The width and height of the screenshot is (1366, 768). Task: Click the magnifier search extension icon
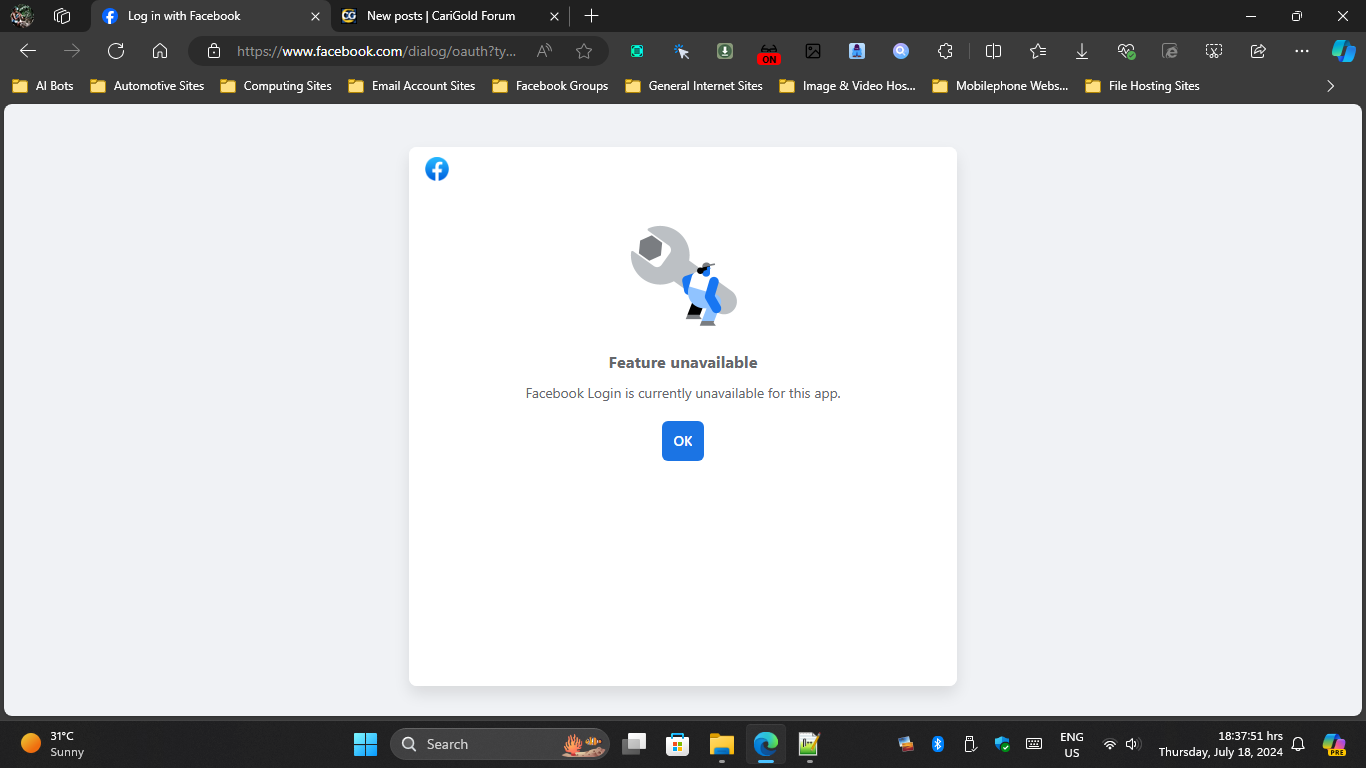pos(901,51)
